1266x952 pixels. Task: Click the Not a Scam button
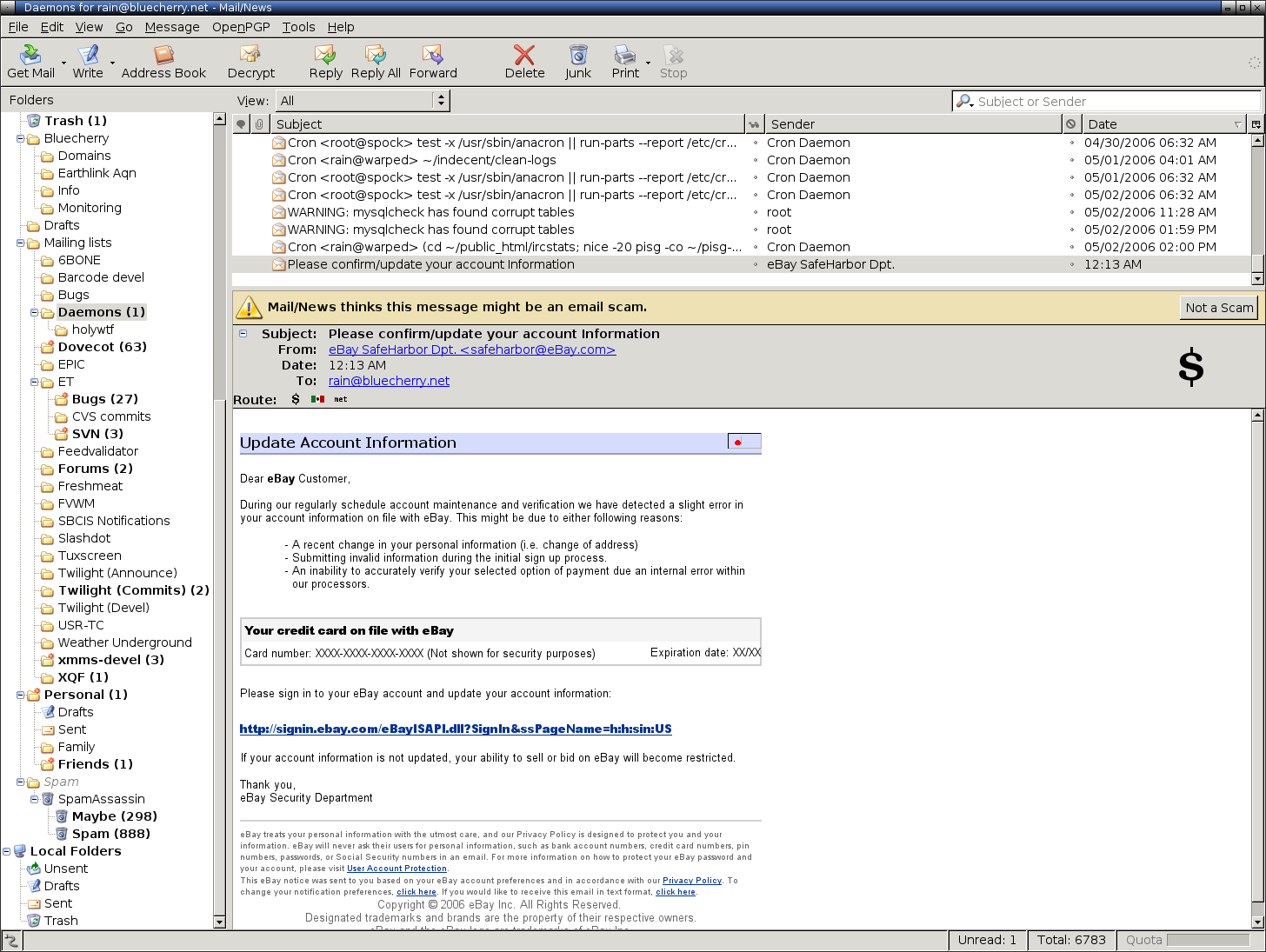[x=1219, y=307]
